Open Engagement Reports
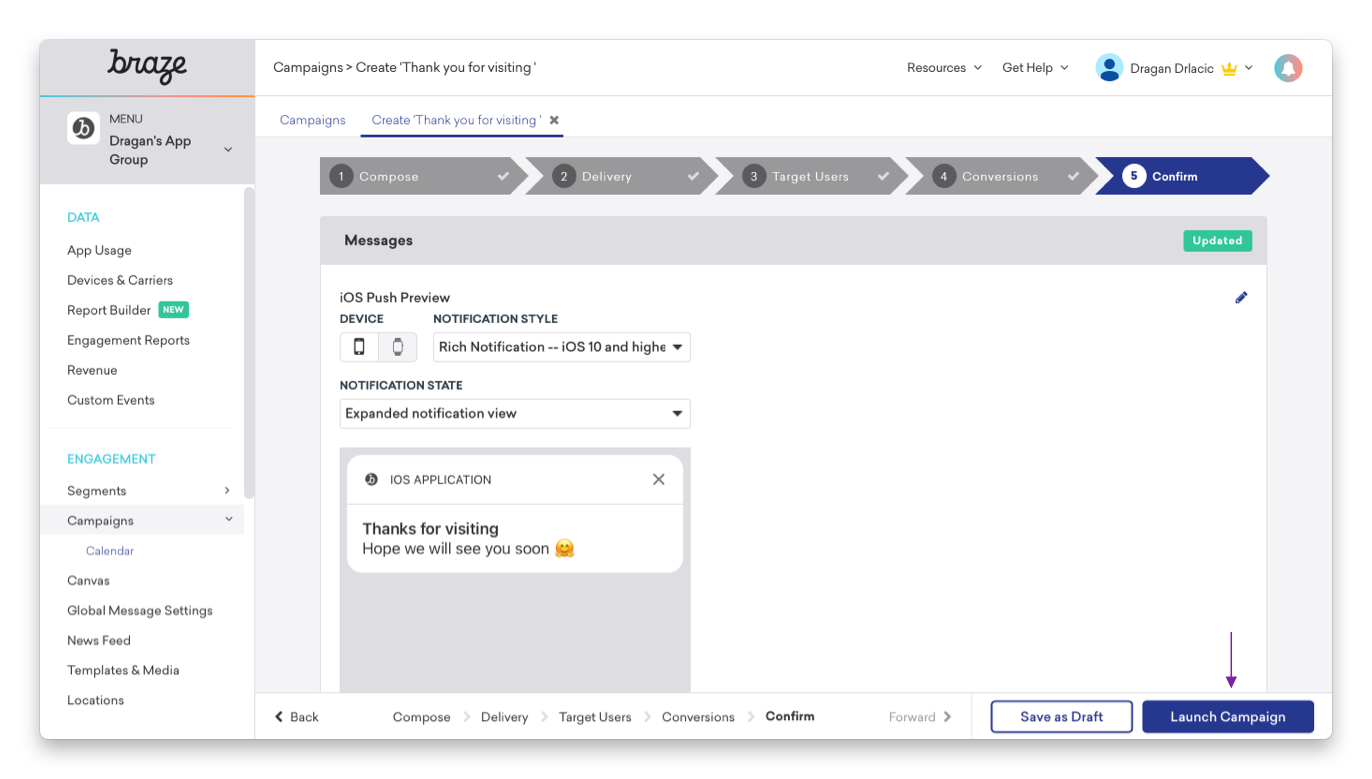Viewport: 1372px width, 779px height. tap(128, 341)
